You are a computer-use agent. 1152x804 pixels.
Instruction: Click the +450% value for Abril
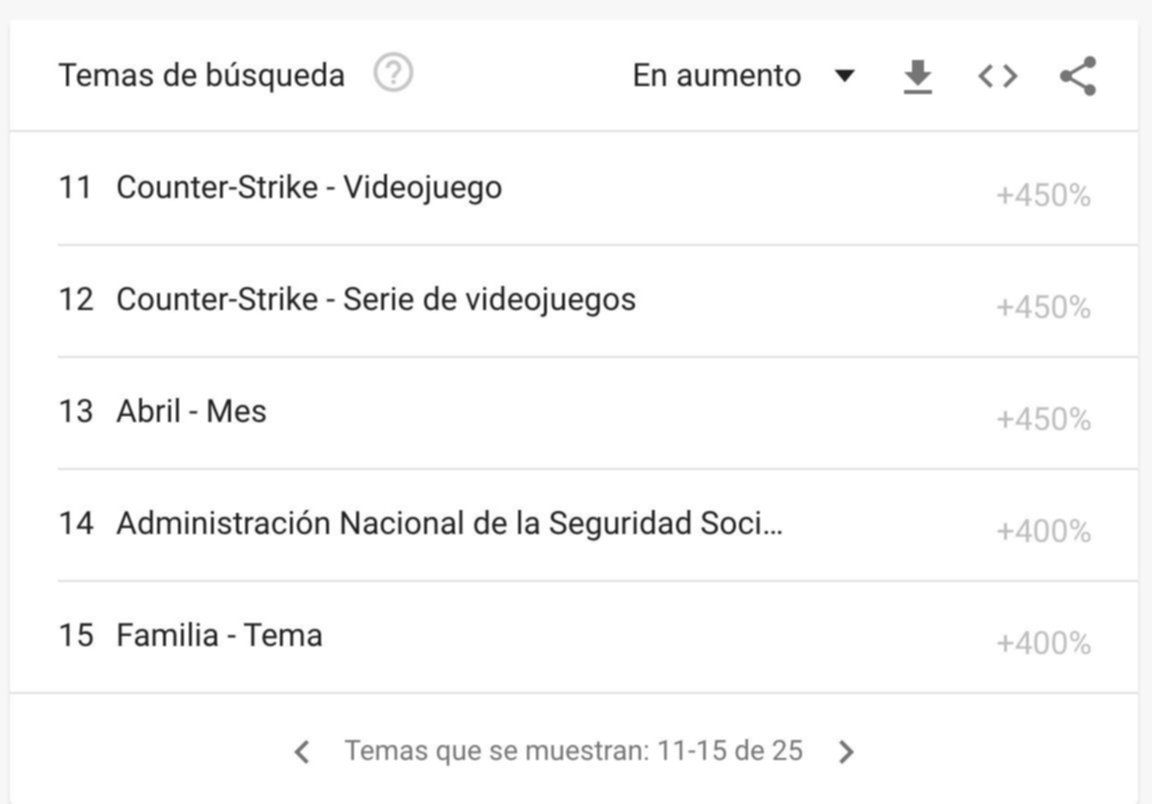pos(1042,420)
